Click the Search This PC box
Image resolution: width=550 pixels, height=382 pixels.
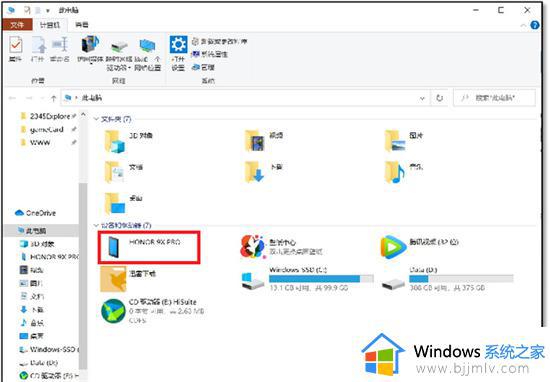point(495,98)
